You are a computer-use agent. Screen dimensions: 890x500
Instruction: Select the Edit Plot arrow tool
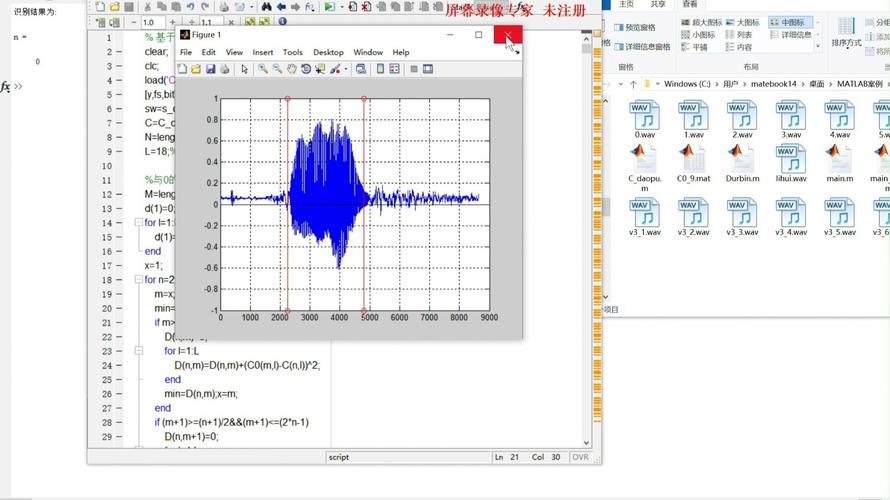[244, 69]
